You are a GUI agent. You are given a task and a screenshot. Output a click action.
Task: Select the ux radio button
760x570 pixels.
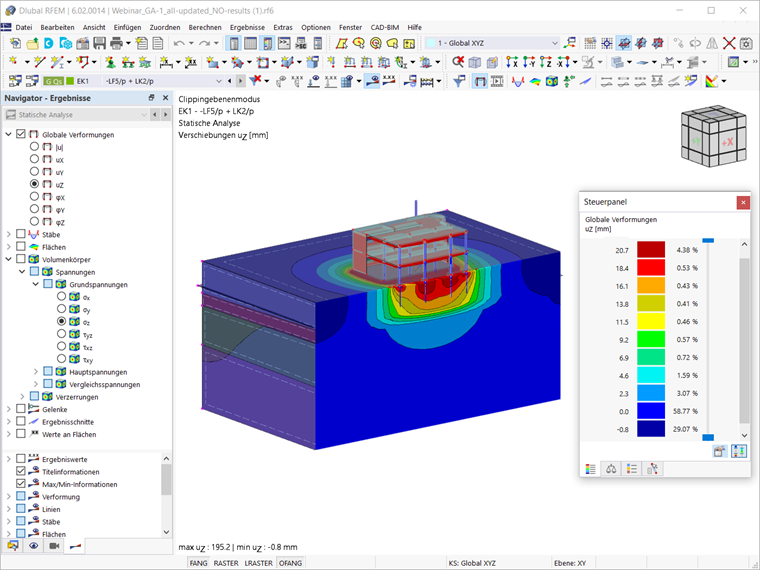[34, 159]
